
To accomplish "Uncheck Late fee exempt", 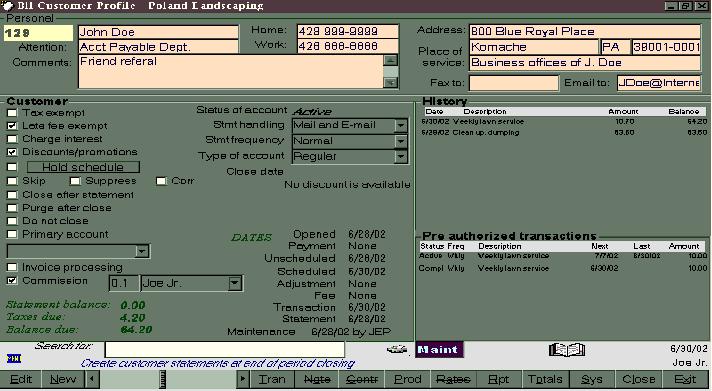I will (12, 126).
